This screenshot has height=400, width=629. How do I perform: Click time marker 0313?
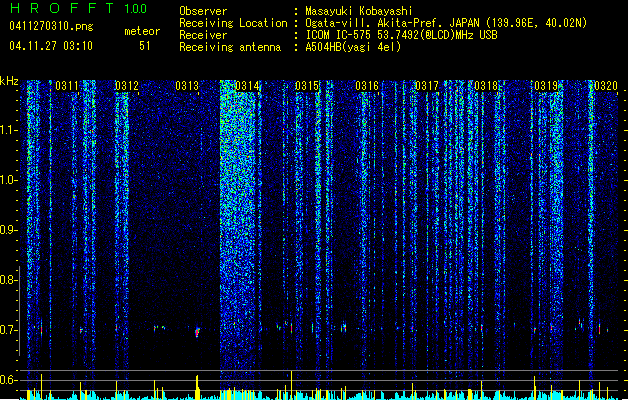pyautogui.click(x=187, y=86)
